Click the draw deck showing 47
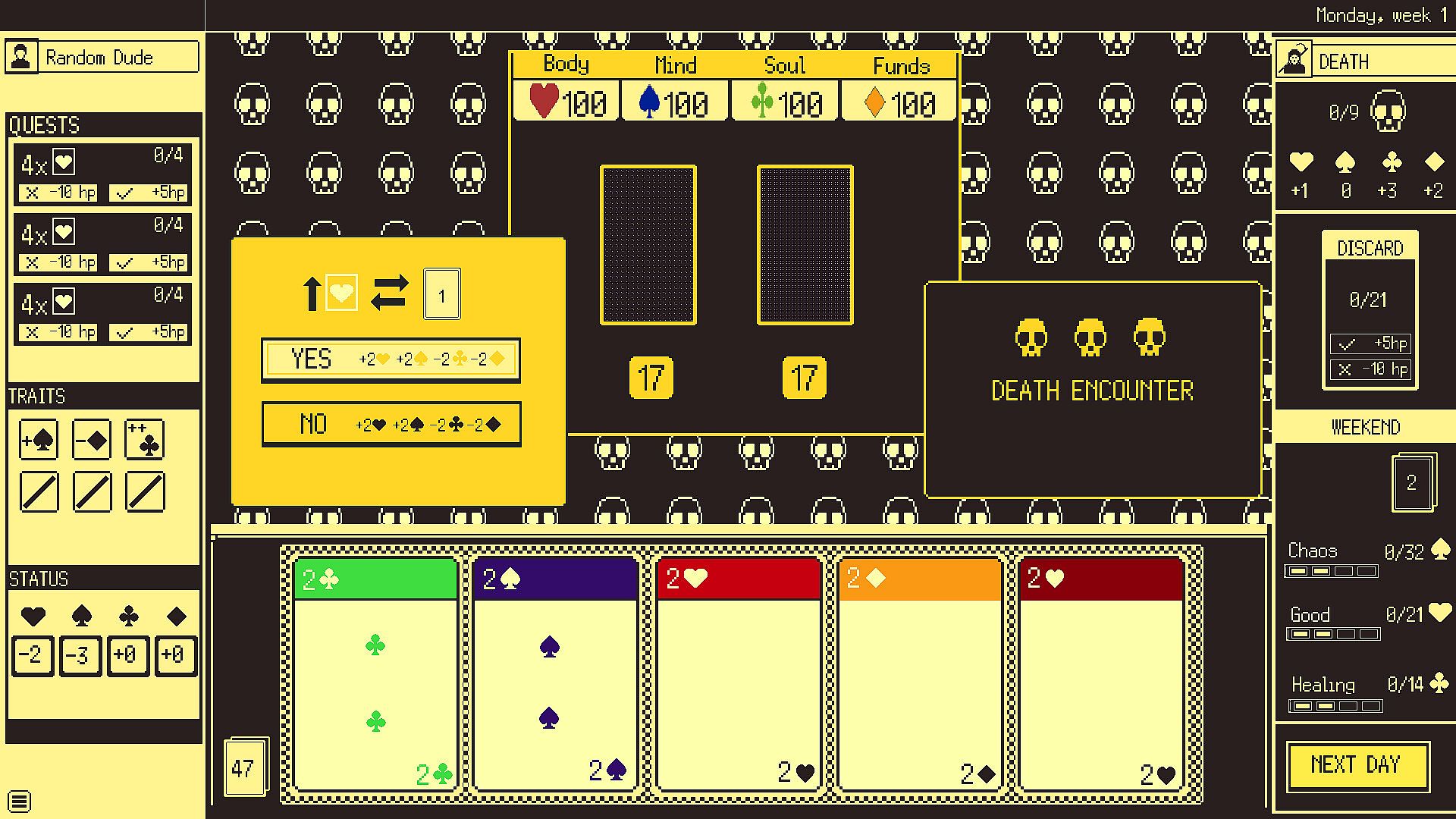 [245, 767]
